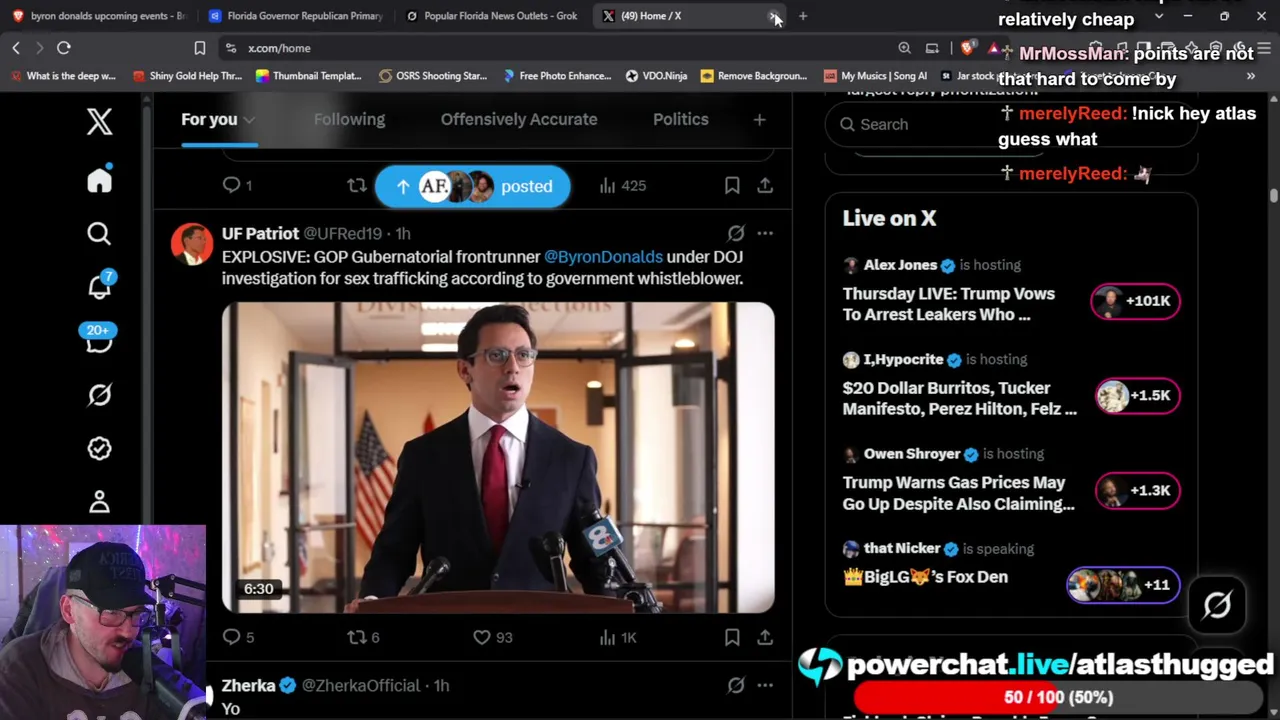Click the new 'posted' pill button
1280x720 pixels.
pos(473,186)
